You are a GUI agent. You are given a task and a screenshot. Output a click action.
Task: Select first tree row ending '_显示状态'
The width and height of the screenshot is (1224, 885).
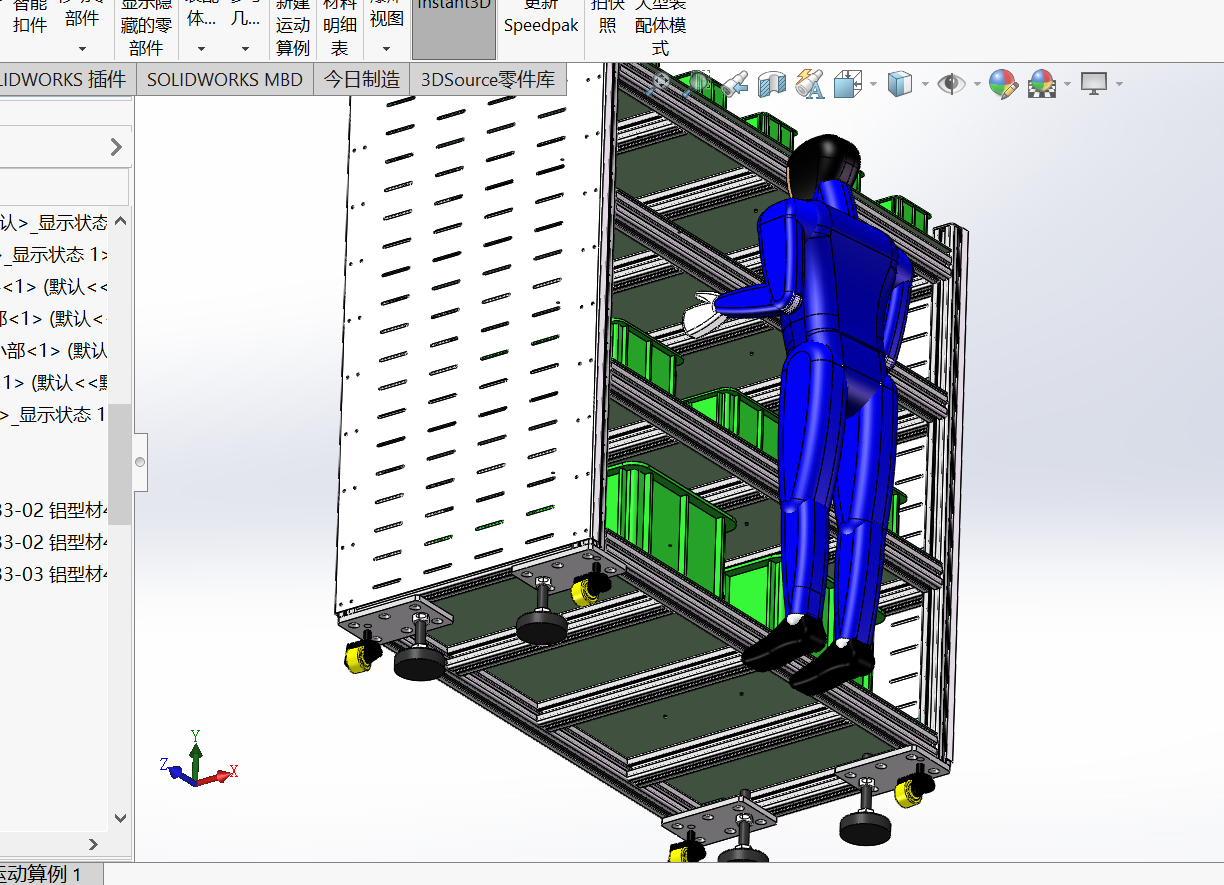(x=54, y=223)
